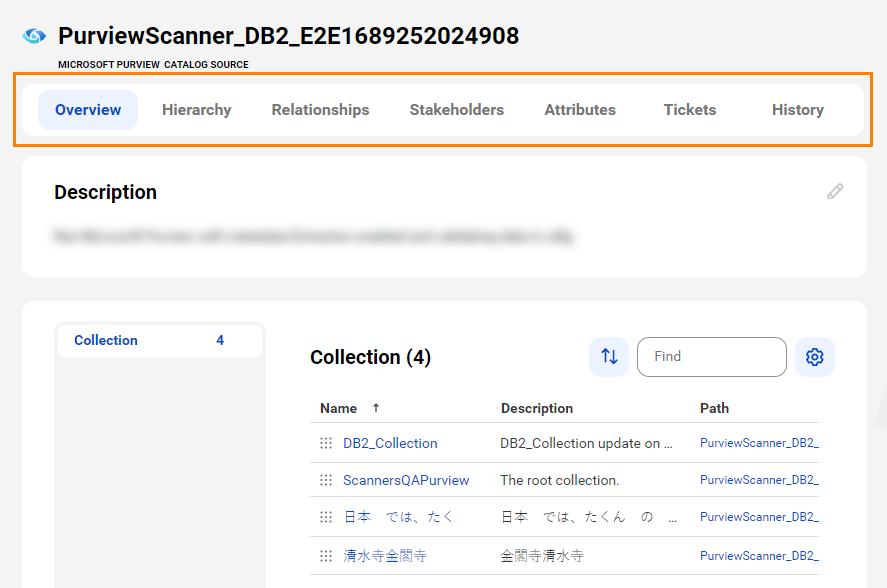The image size is (887, 588).
Task: Click the drag handle for the 清水寺金閣寺 row
Action: (x=326, y=556)
